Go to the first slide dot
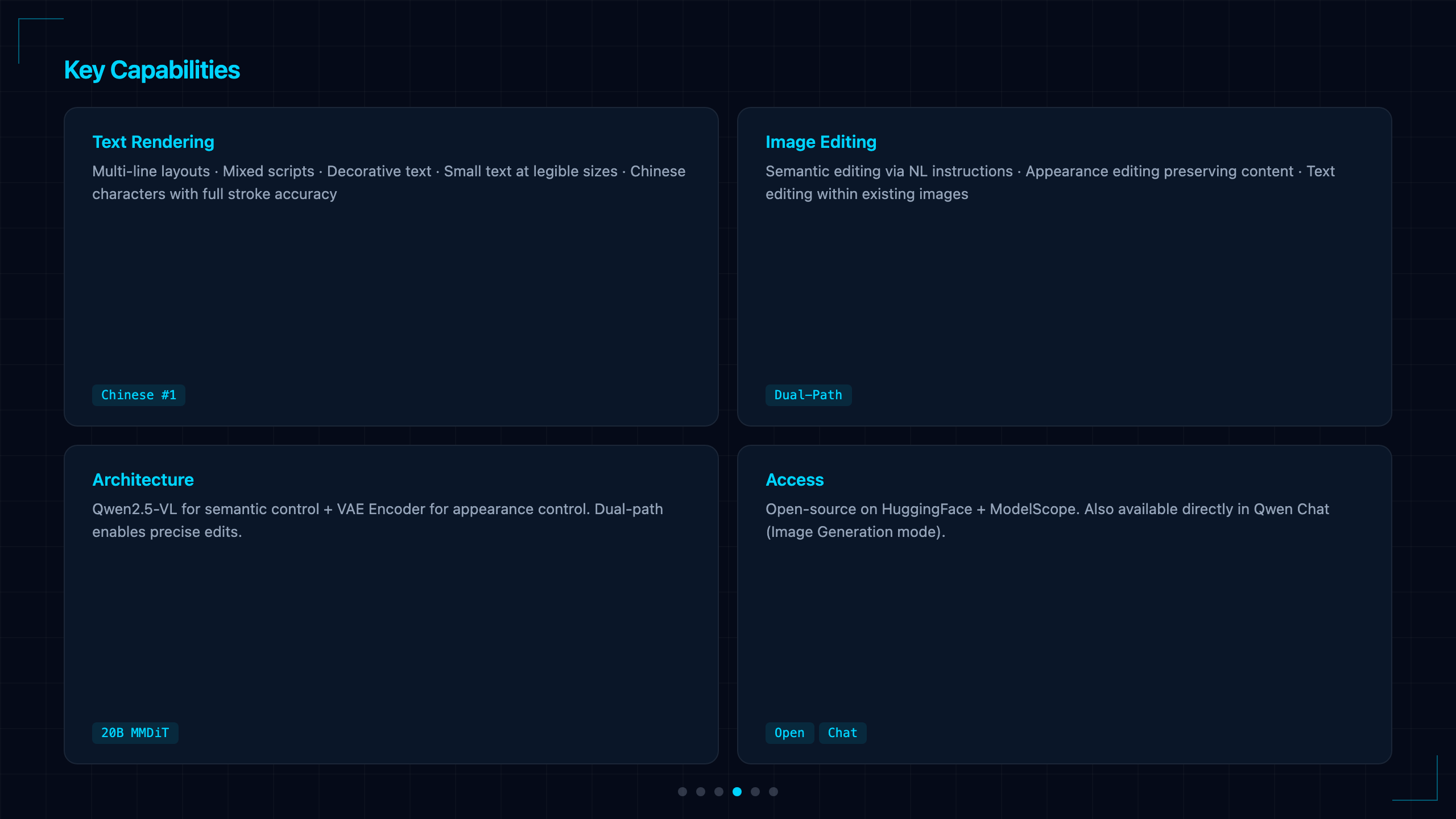The height and width of the screenshot is (819, 1456). tap(682, 792)
